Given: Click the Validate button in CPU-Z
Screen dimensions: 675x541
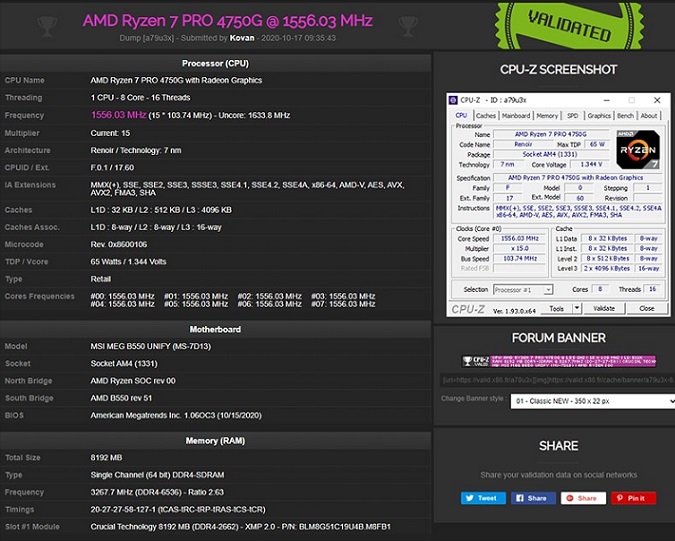Looking at the screenshot, I should click(604, 308).
